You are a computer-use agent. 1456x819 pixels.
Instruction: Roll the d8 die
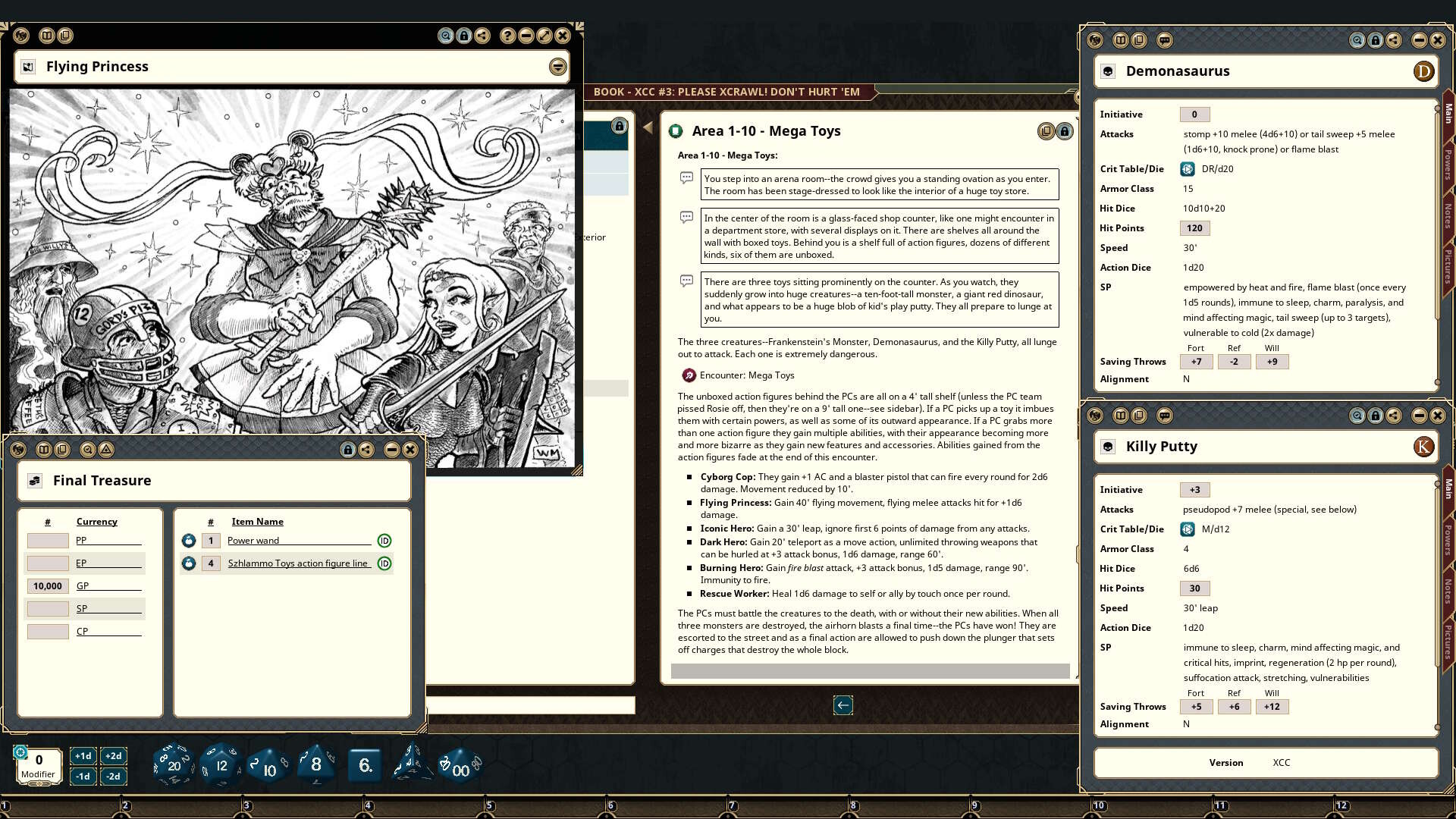click(x=316, y=764)
